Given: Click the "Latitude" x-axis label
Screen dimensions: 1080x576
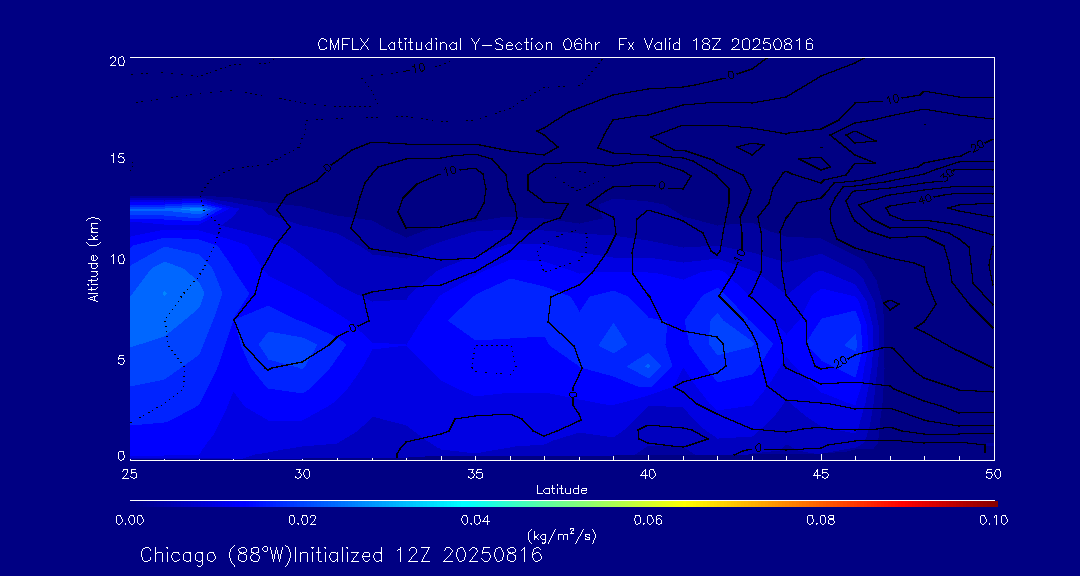Looking at the screenshot, I should [561, 489].
